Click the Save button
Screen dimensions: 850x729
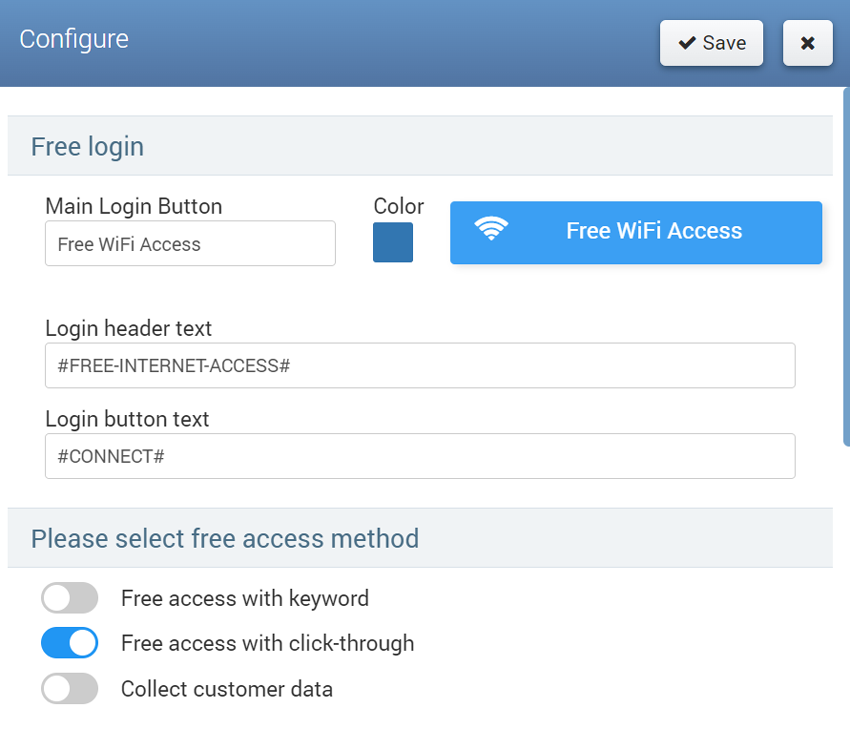tap(711, 43)
